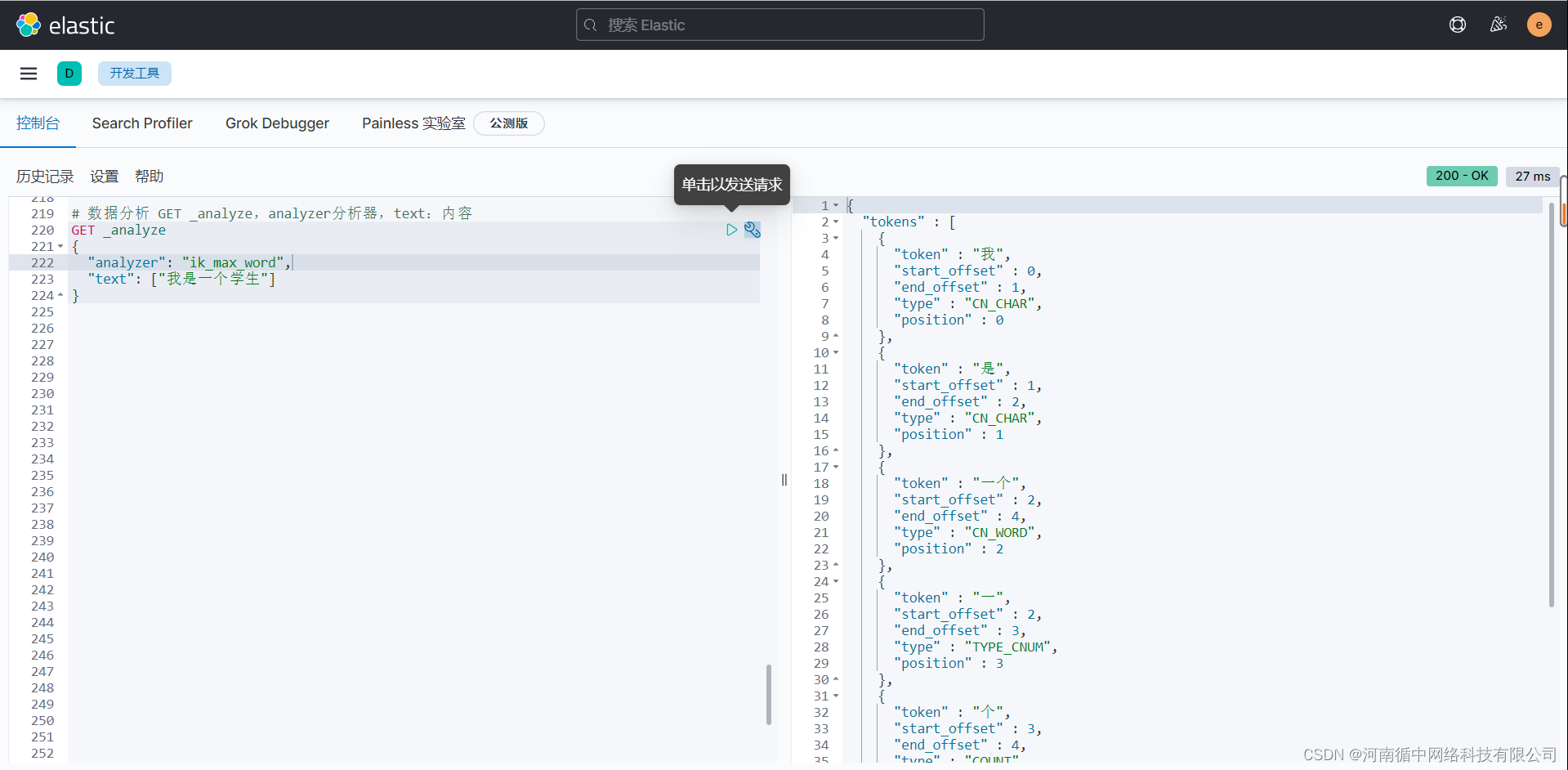
Task: Click the play icon to send request
Action: point(731,230)
